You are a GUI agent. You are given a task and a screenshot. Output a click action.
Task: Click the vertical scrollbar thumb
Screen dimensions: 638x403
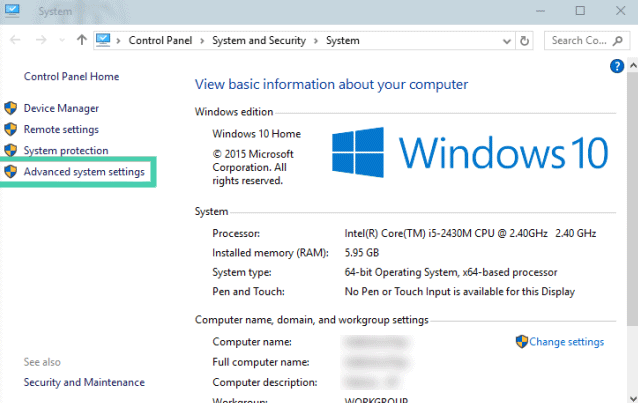pyautogui.click(x=633, y=199)
